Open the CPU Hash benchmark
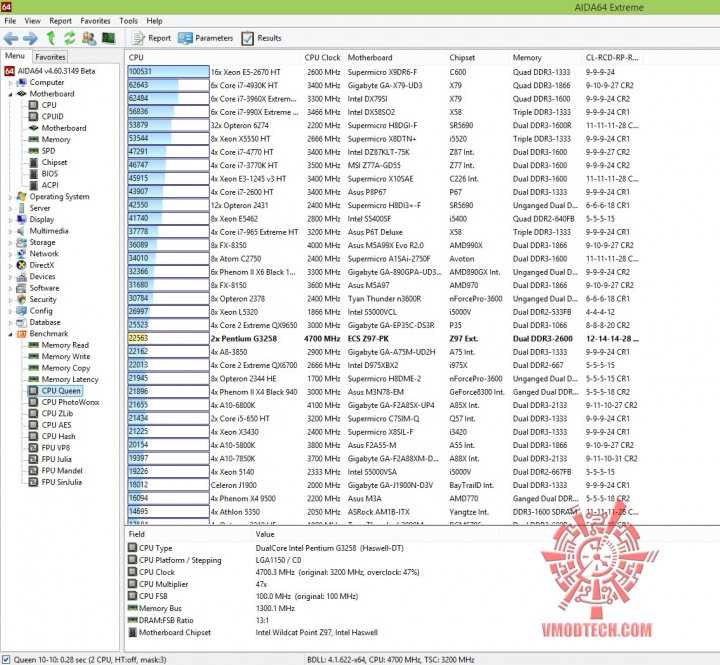Screen dimensions: 720x665 [x=58, y=437]
